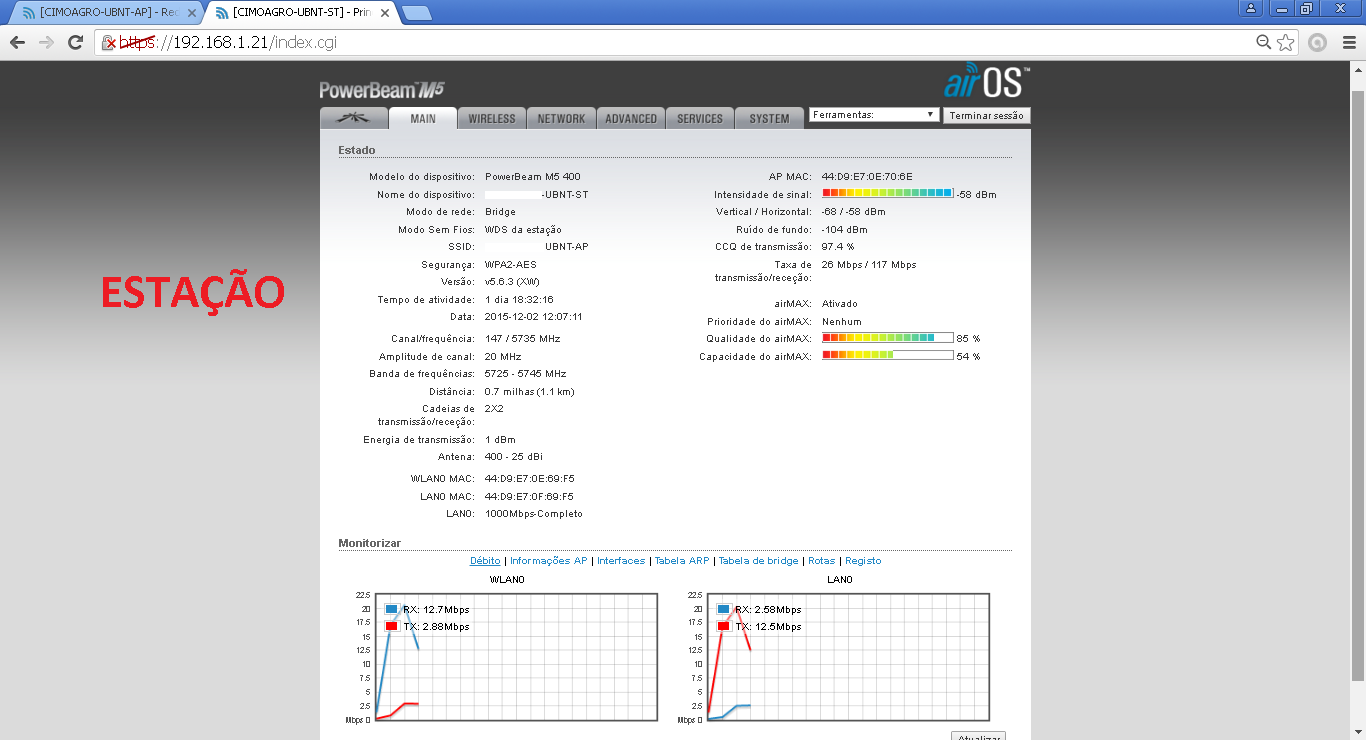1366x740 pixels.
Task: Open the NETWORK tab
Action: pyautogui.click(x=561, y=118)
